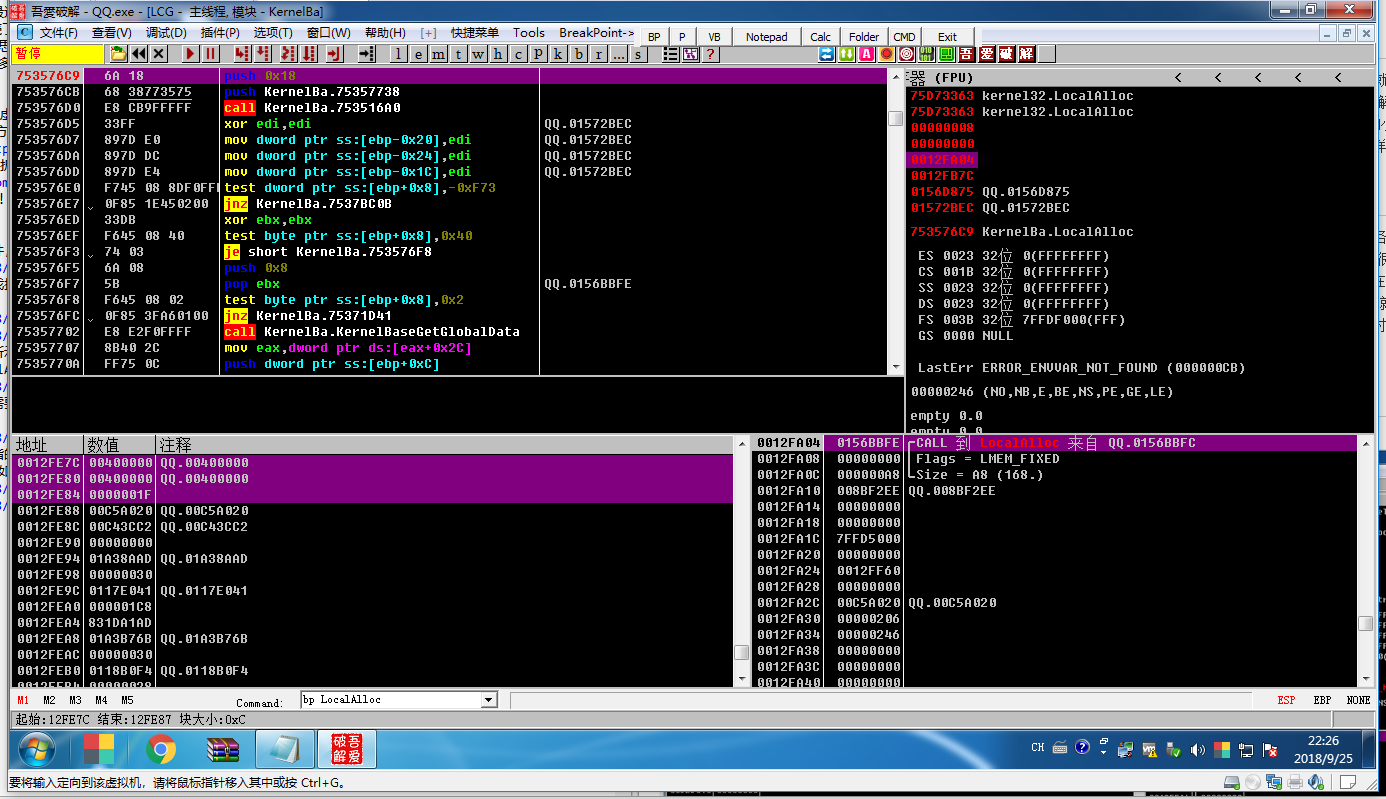Show Executable modules with e button

pos(418,54)
